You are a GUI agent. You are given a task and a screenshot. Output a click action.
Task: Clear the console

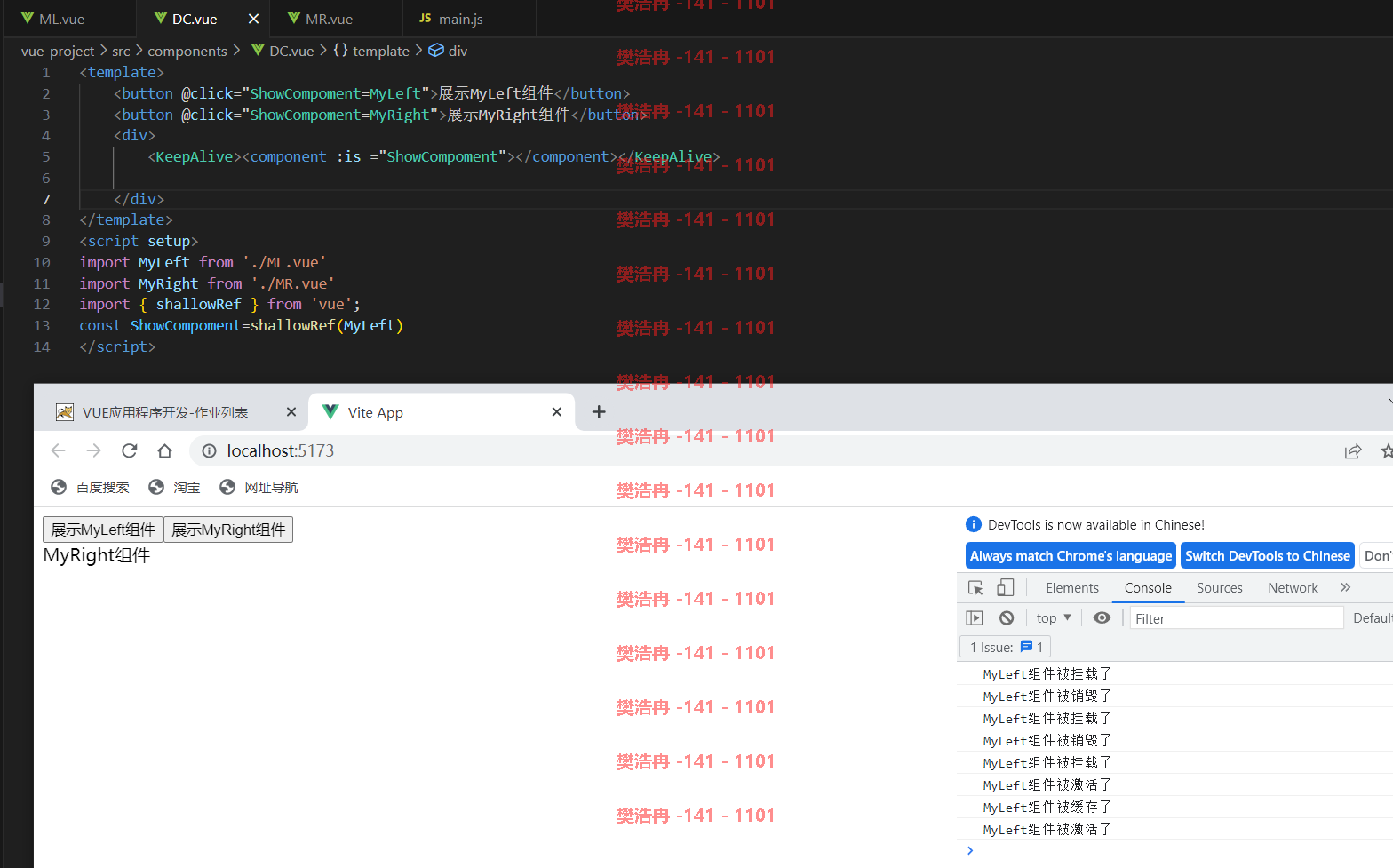pos(1007,618)
